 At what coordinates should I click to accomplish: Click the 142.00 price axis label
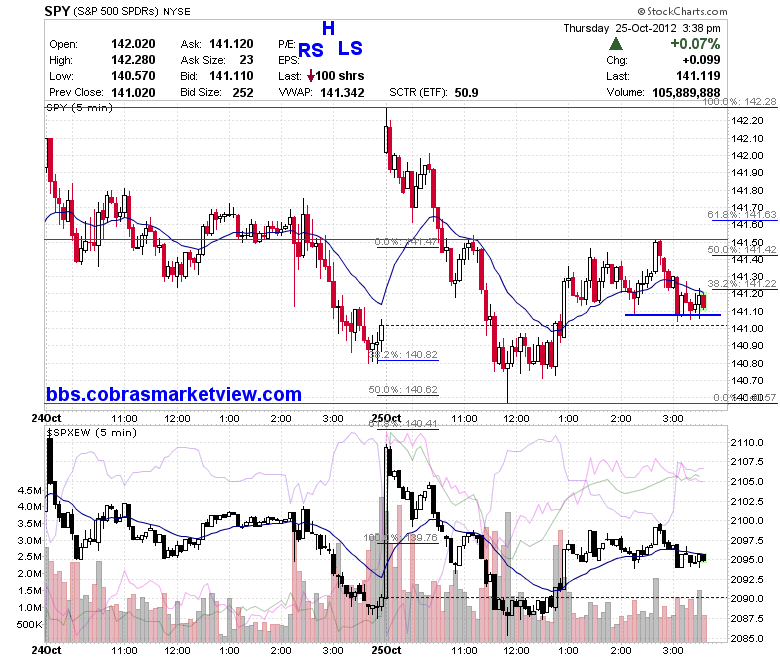click(x=747, y=155)
